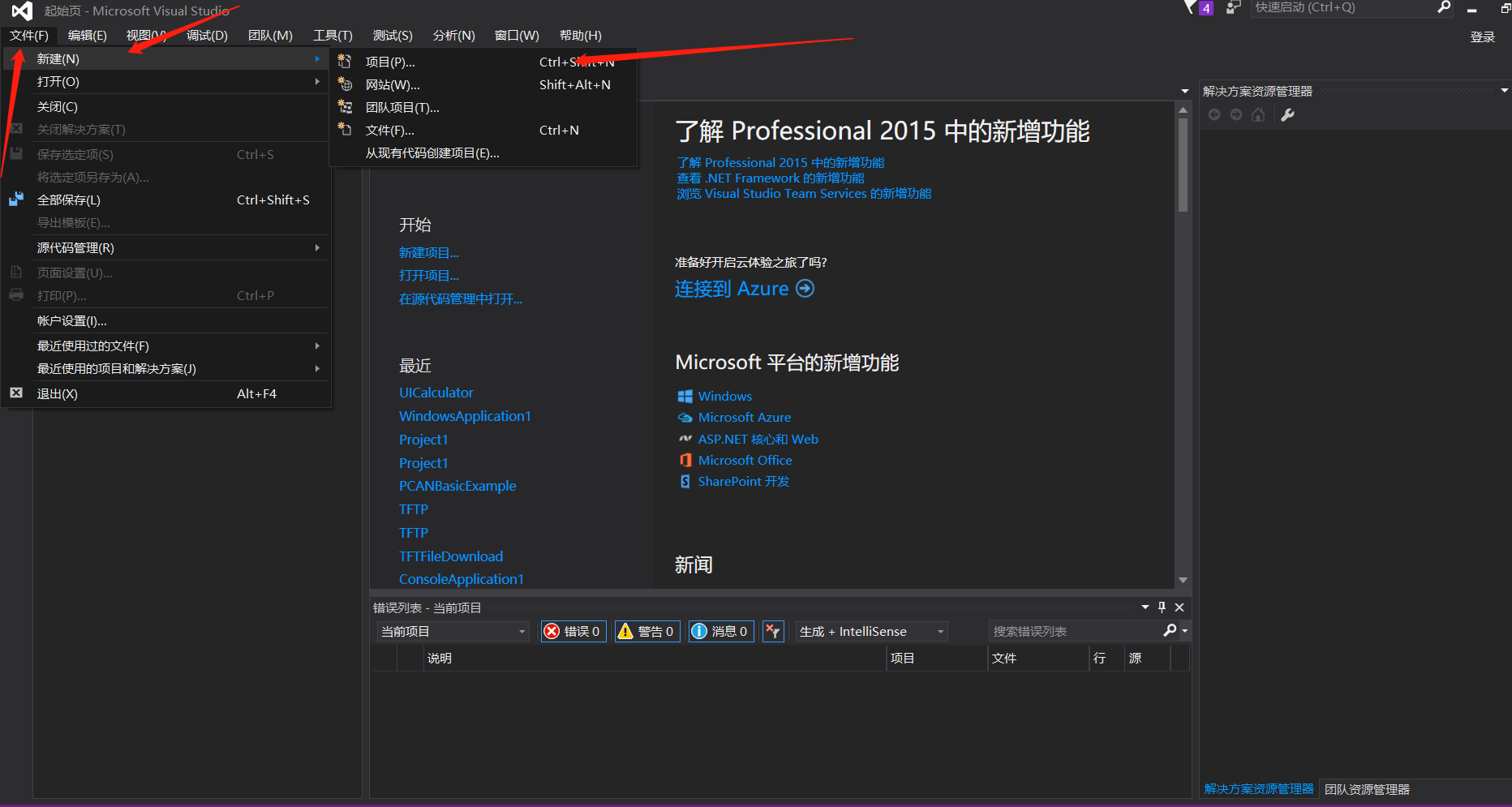Image resolution: width=1512 pixels, height=807 pixels.
Task: Open the feedback icon in title bar
Action: click(1233, 8)
